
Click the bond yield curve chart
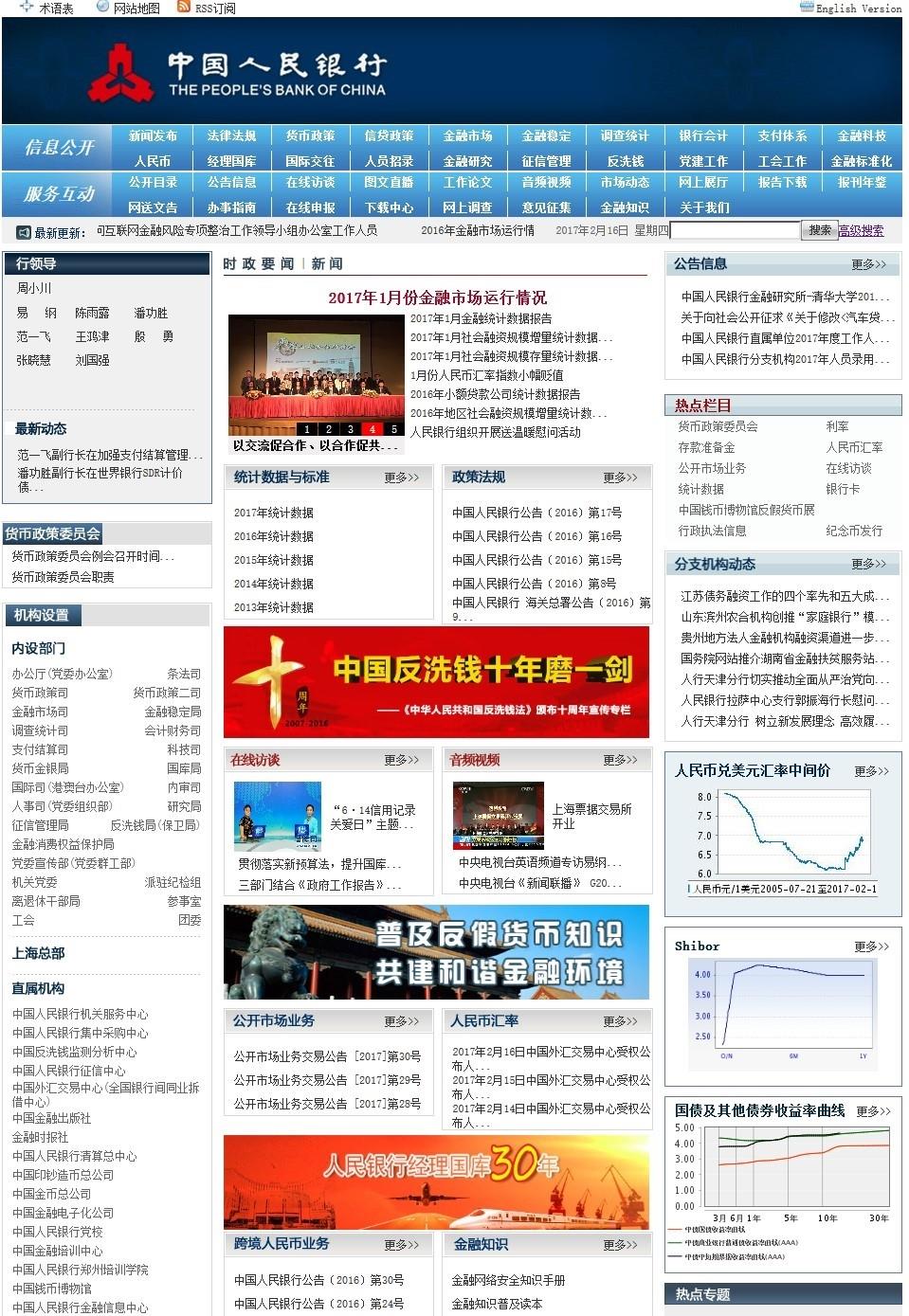783,1194
